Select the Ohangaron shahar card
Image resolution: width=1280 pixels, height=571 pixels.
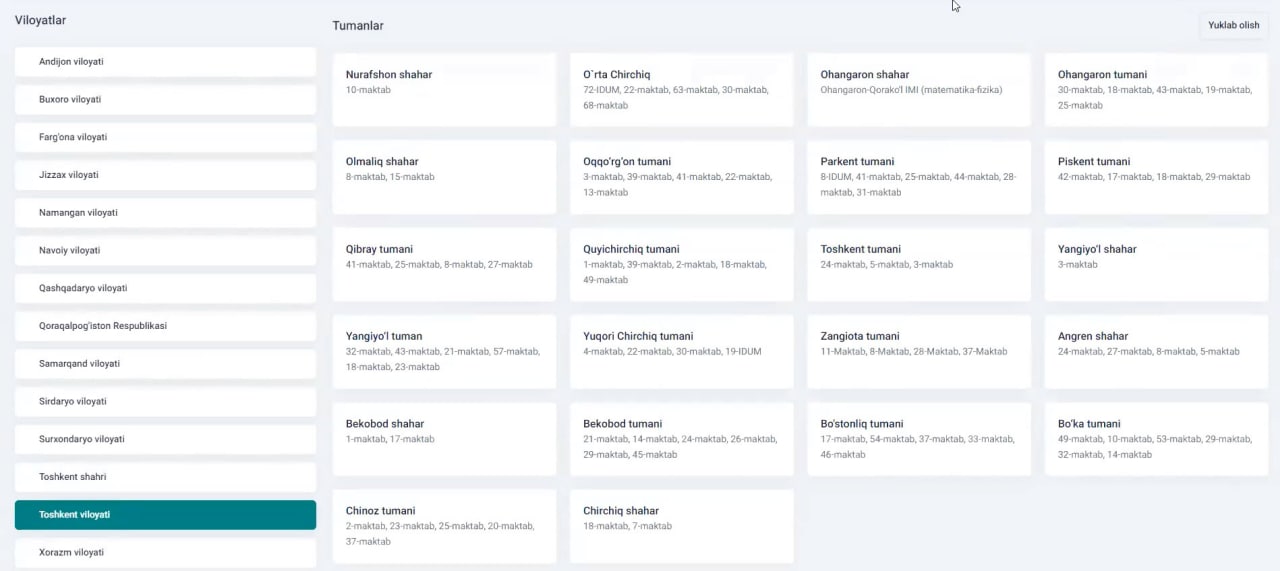pos(919,90)
